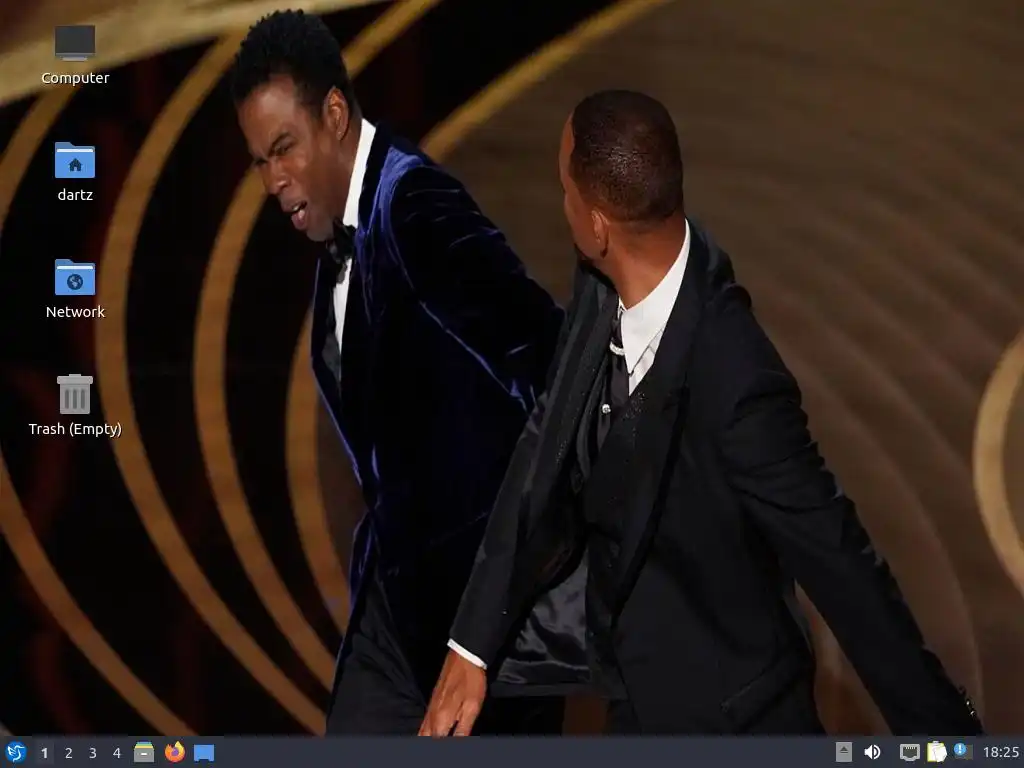Screen dimensions: 1024x768
Task: Open the wired network tray icon
Action: pos(910,752)
